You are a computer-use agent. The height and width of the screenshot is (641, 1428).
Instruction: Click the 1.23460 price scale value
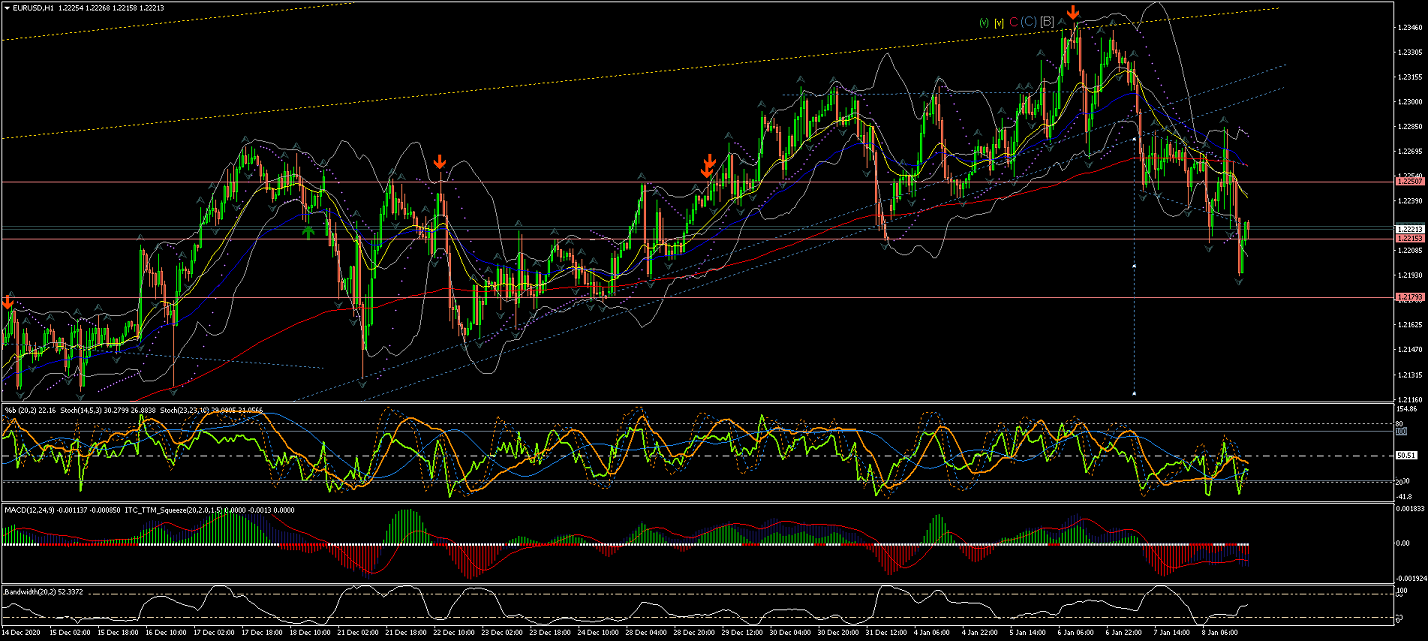(x=1410, y=28)
